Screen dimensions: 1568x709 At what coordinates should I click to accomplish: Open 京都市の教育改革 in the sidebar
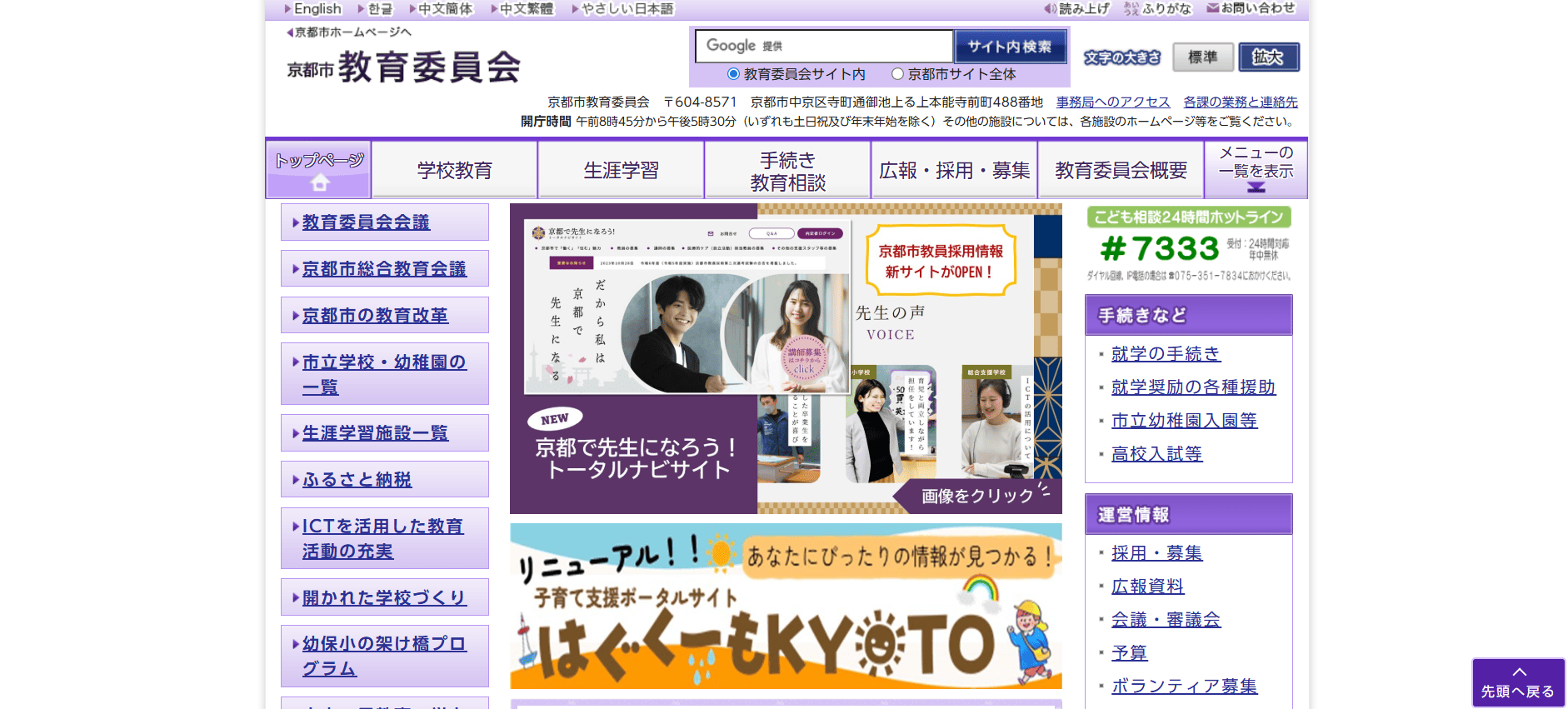(385, 316)
